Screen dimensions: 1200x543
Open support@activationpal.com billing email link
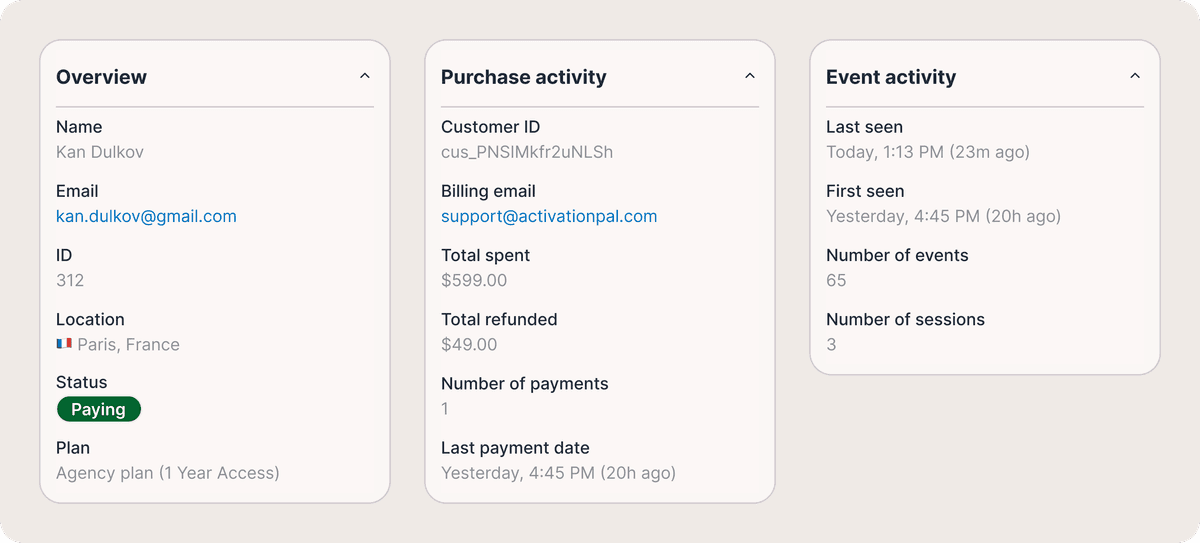tap(549, 216)
